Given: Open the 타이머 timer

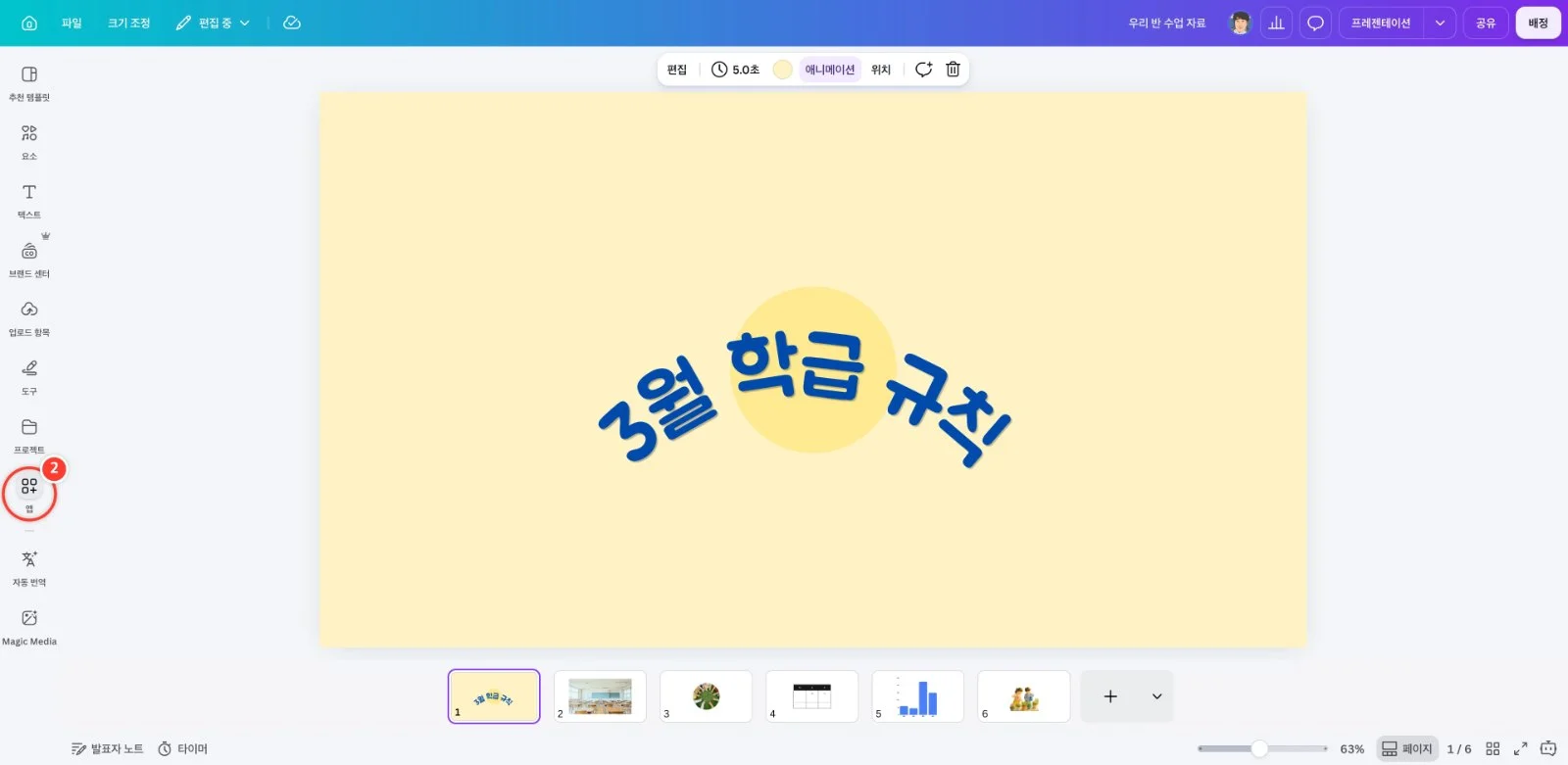Looking at the screenshot, I should (x=182, y=748).
